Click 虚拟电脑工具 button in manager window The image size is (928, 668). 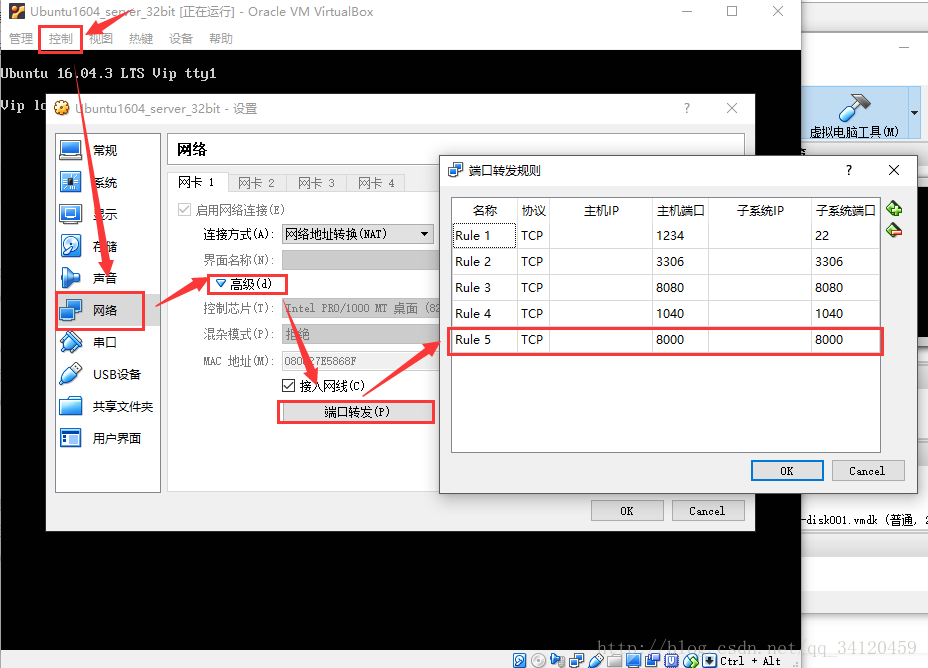(854, 114)
